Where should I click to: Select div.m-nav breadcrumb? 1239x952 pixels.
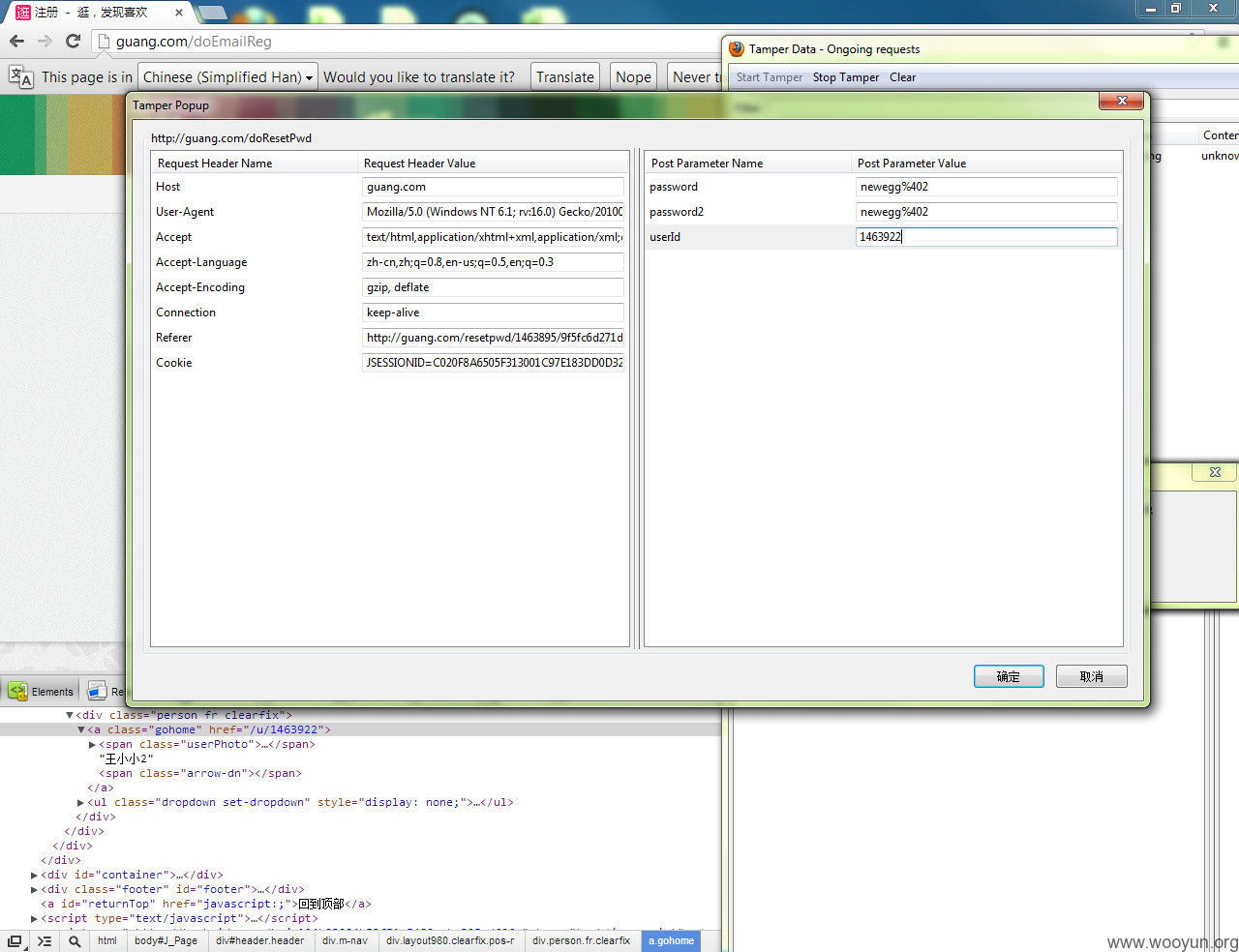345,940
